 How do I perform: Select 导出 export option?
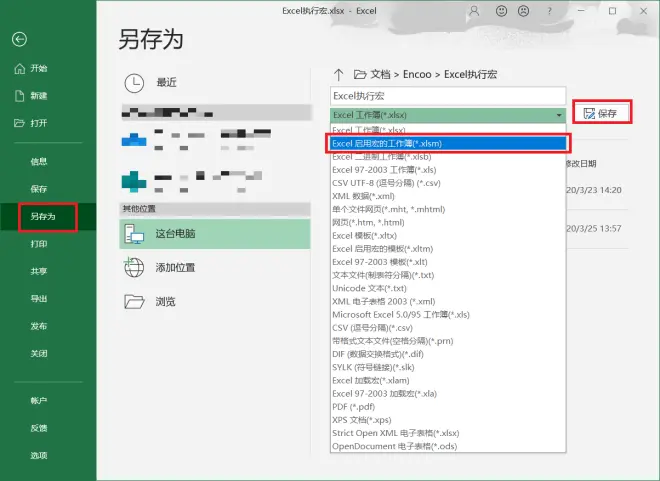(x=39, y=298)
